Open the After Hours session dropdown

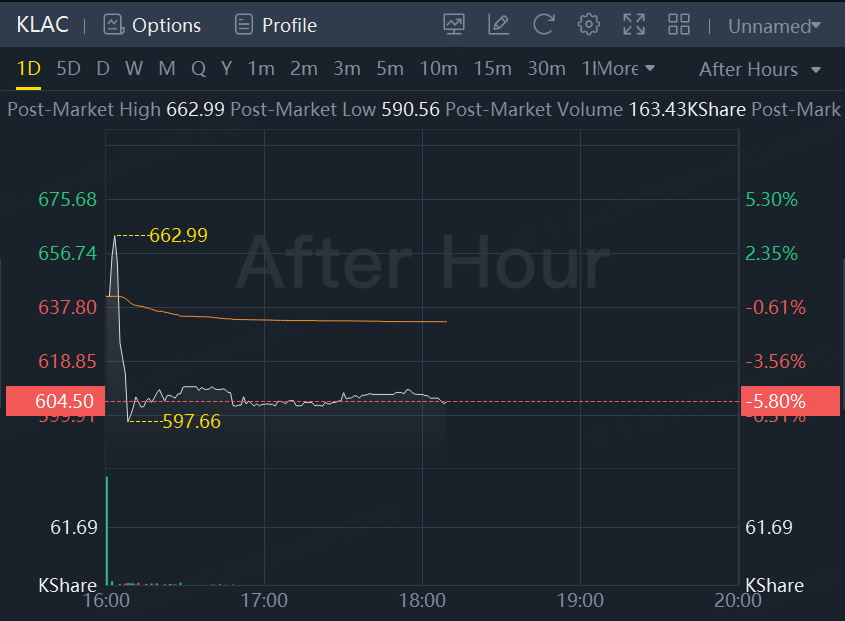point(759,69)
